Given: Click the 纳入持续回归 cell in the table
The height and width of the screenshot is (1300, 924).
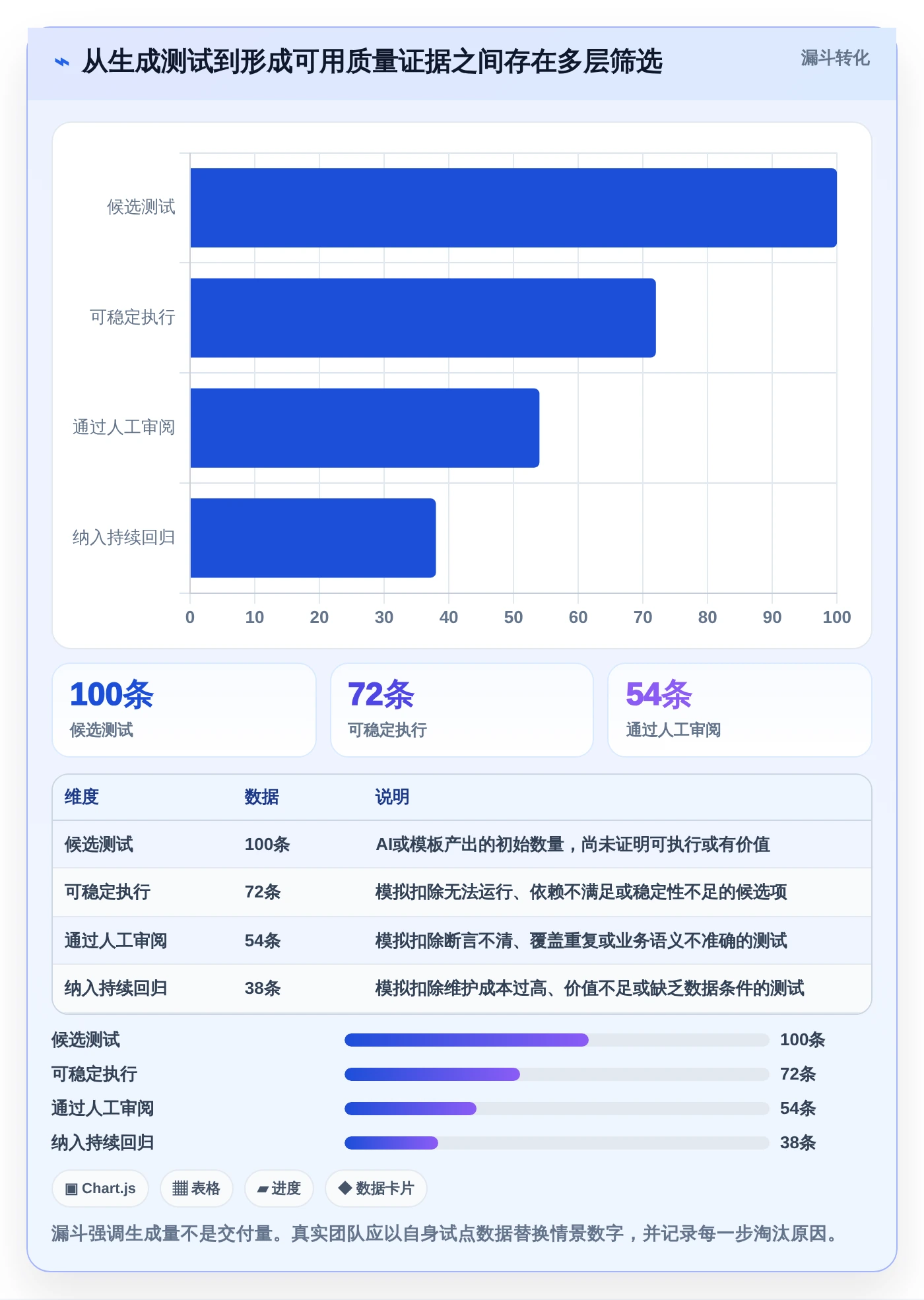Looking at the screenshot, I should pyautogui.click(x=116, y=988).
